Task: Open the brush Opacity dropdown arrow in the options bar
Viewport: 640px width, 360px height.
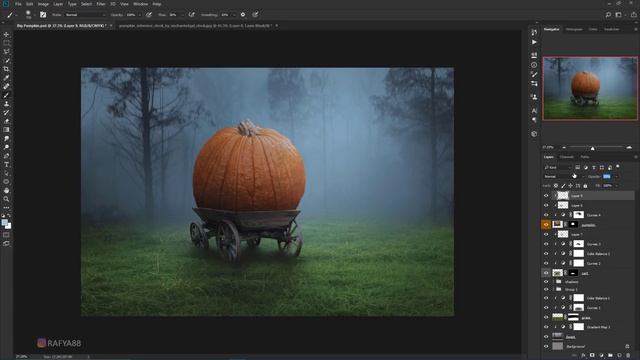Action: [140, 15]
